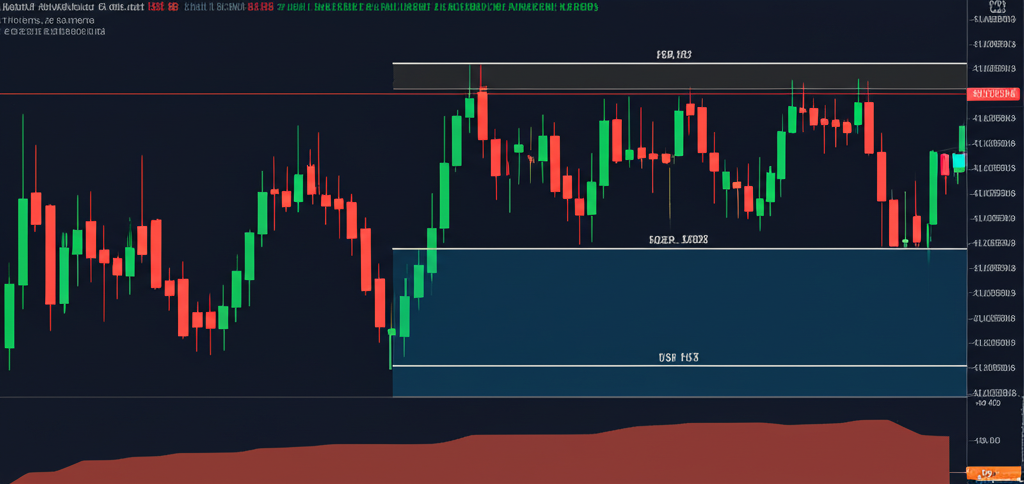The height and width of the screenshot is (484, 1024).
Task: Select the red current price label on axis
Action: point(995,93)
